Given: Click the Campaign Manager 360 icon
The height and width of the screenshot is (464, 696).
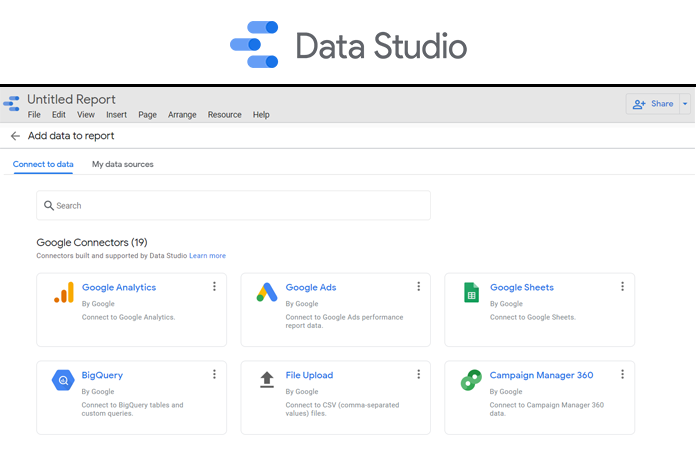Looking at the screenshot, I should (x=470, y=380).
